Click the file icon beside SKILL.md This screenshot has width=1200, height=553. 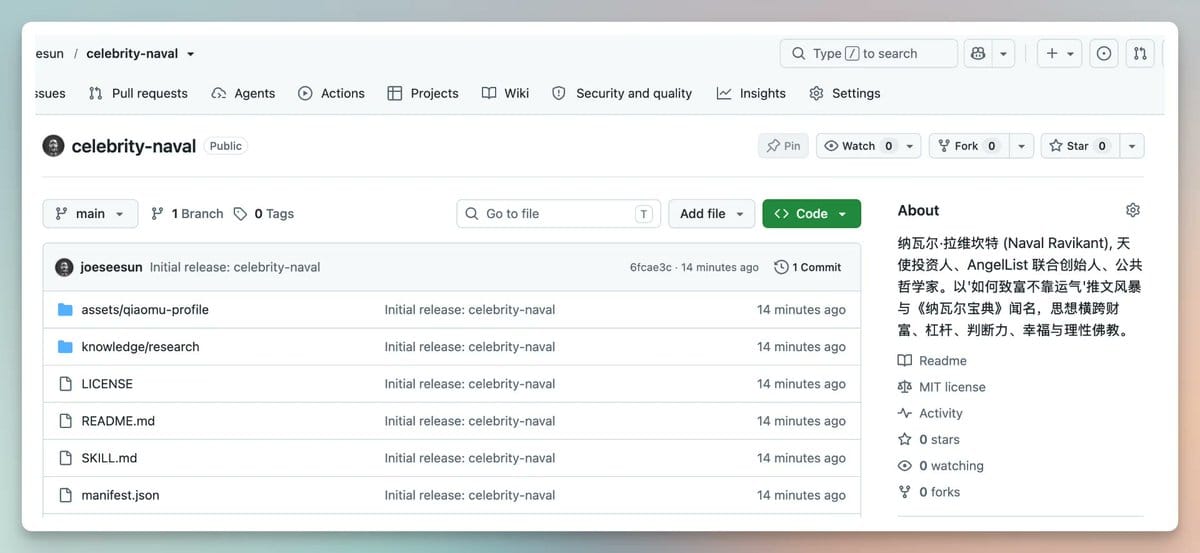[x=65, y=458]
